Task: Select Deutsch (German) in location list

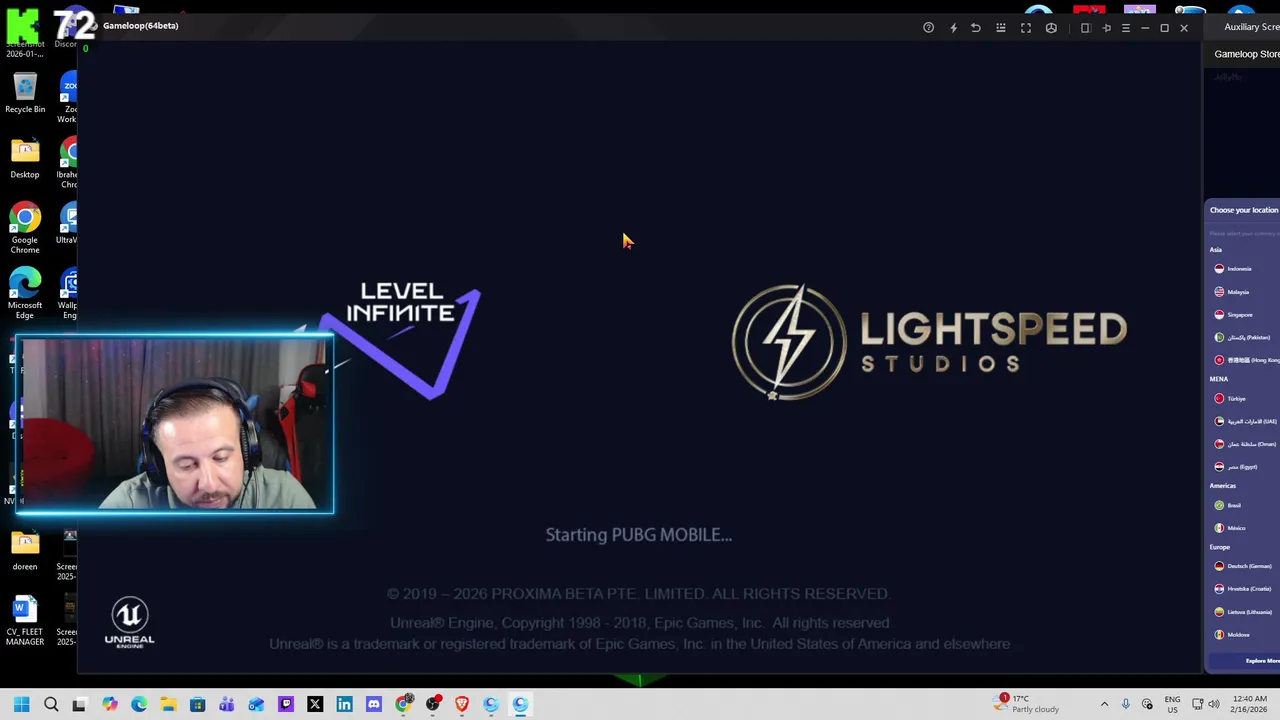Action: [x=1245, y=566]
